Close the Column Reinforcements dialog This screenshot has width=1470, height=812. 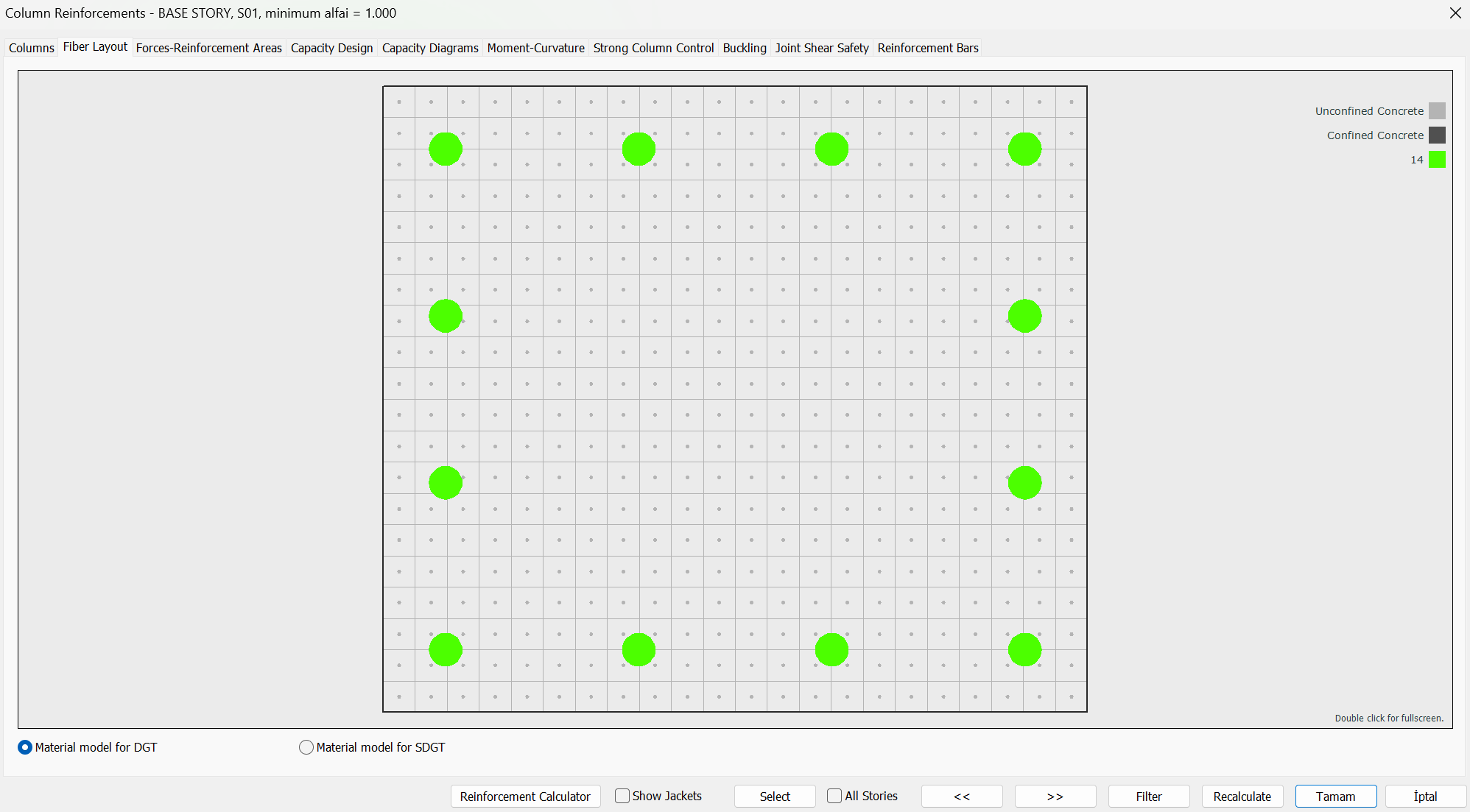pyautogui.click(x=1455, y=13)
